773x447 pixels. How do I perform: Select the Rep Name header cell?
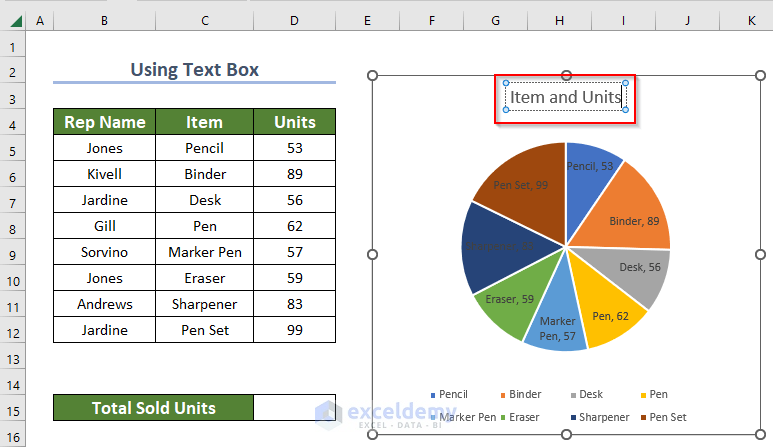(x=104, y=122)
